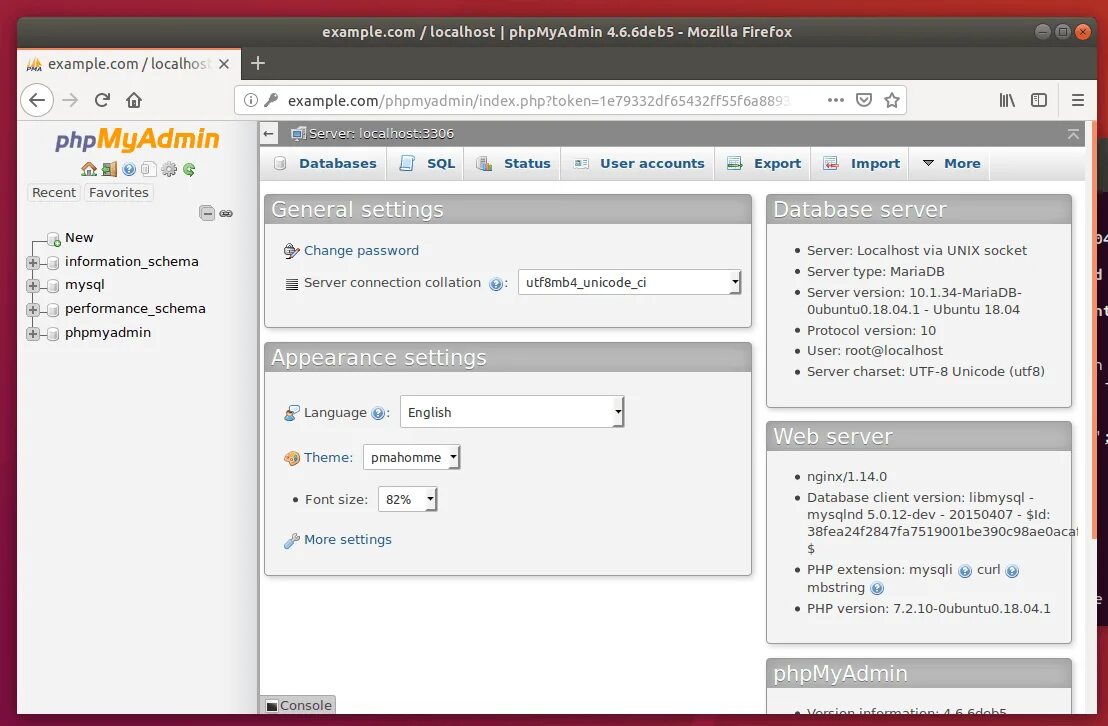Viewport: 1108px width, 726px height.
Task: Click the Theme link label
Action: tap(328, 457)
